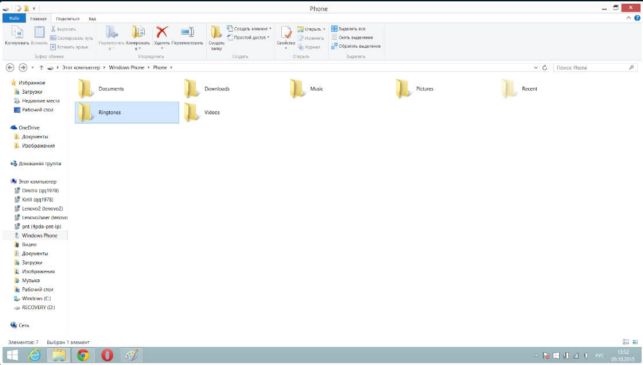Select the Pictures folder
The image size is (643, 365).
445,89
